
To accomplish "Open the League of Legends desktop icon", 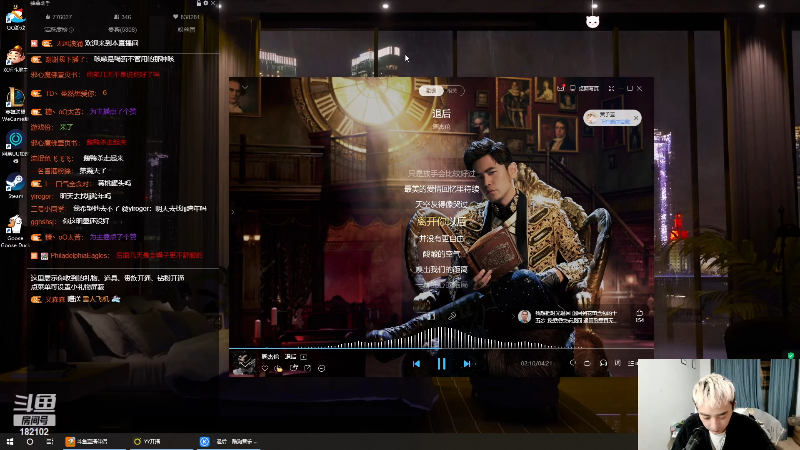I will (15, 104).
